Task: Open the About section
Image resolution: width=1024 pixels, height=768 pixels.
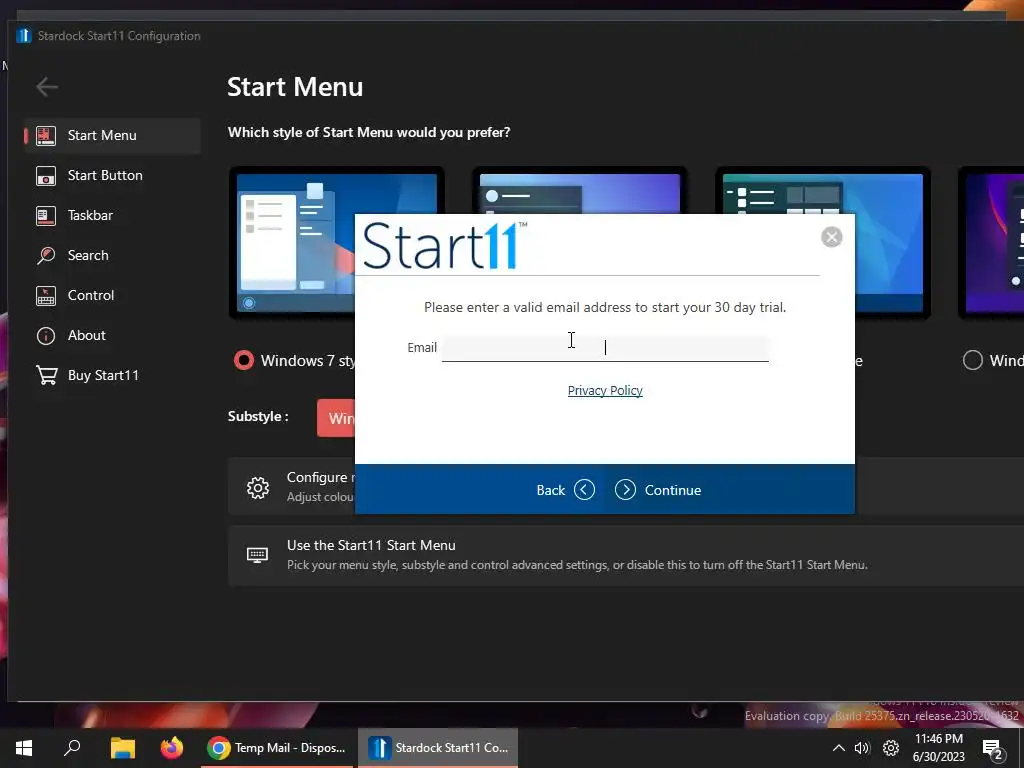Action: 112,335
